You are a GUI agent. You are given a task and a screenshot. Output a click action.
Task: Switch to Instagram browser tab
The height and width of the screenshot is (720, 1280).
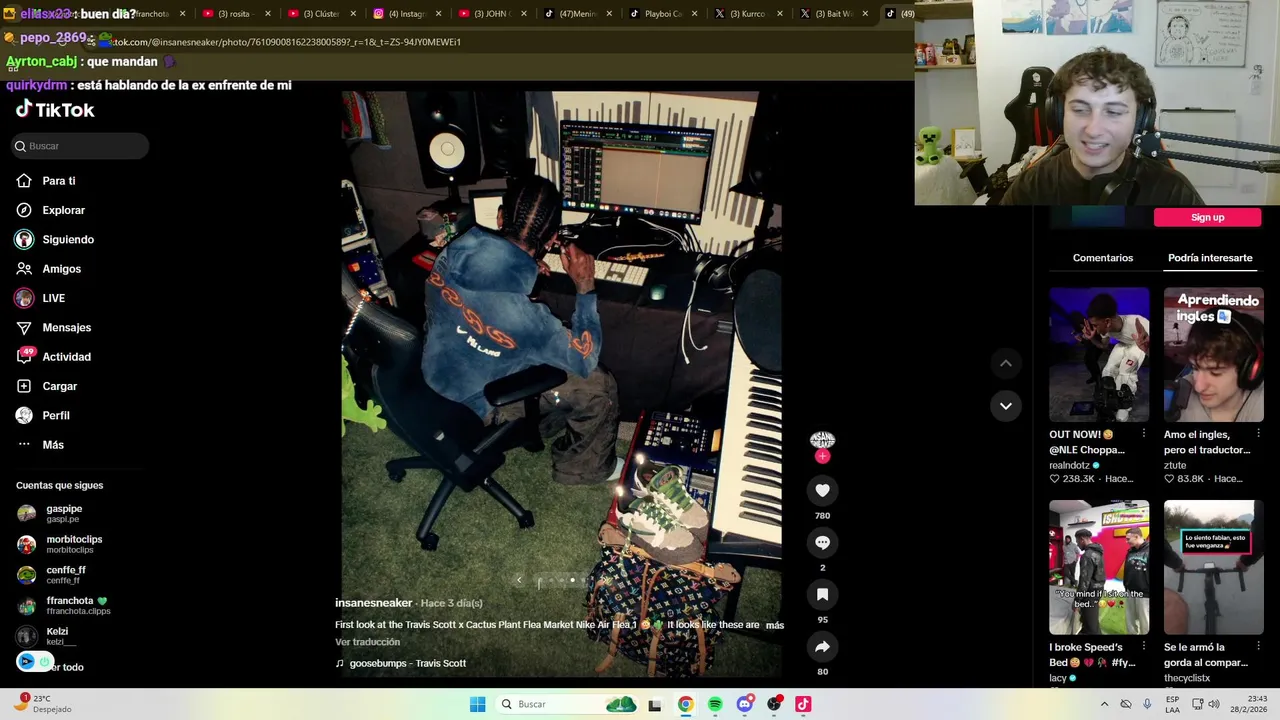[x=406, y=14]
